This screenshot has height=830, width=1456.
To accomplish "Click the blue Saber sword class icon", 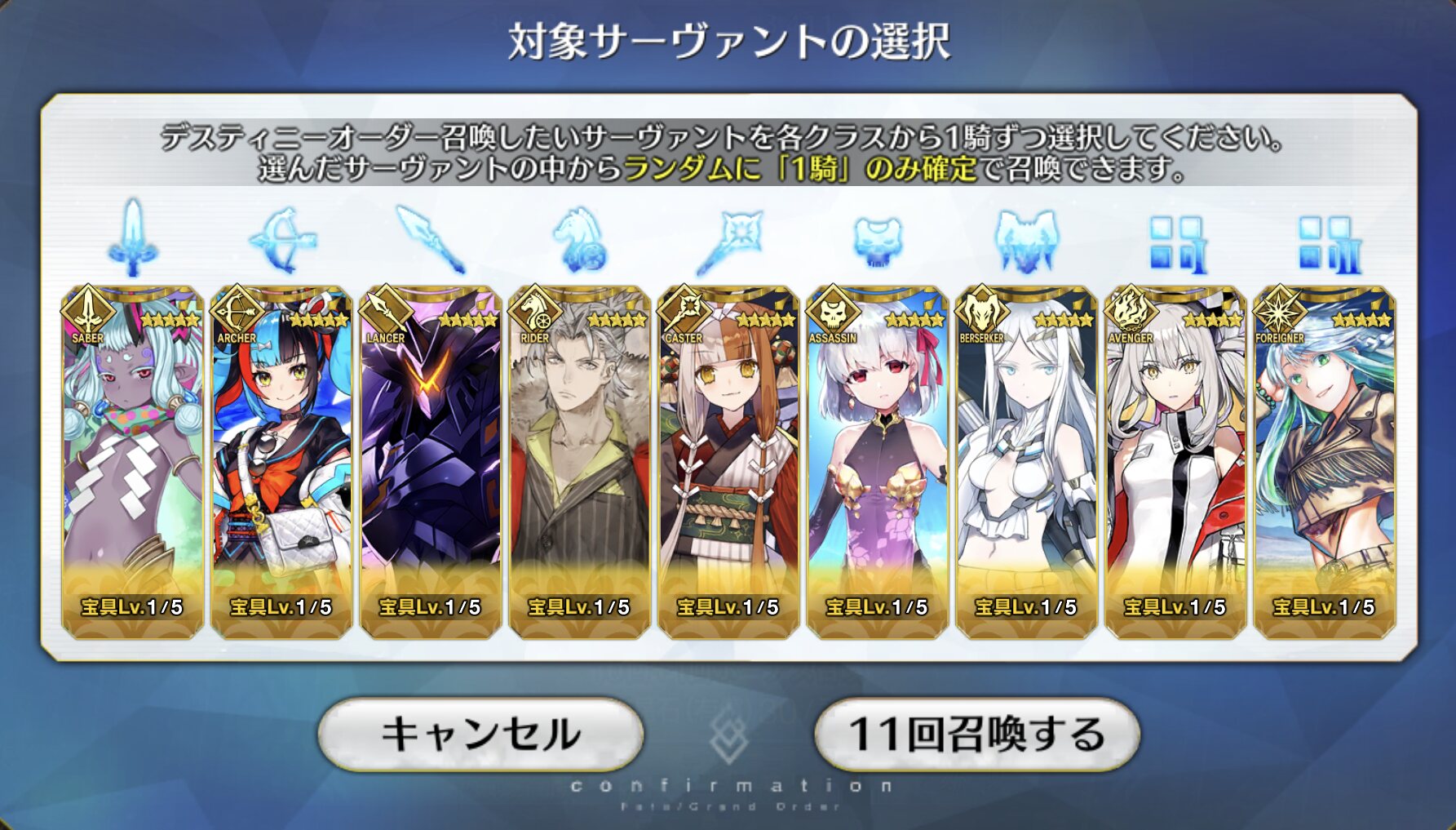I will point(133,238).
